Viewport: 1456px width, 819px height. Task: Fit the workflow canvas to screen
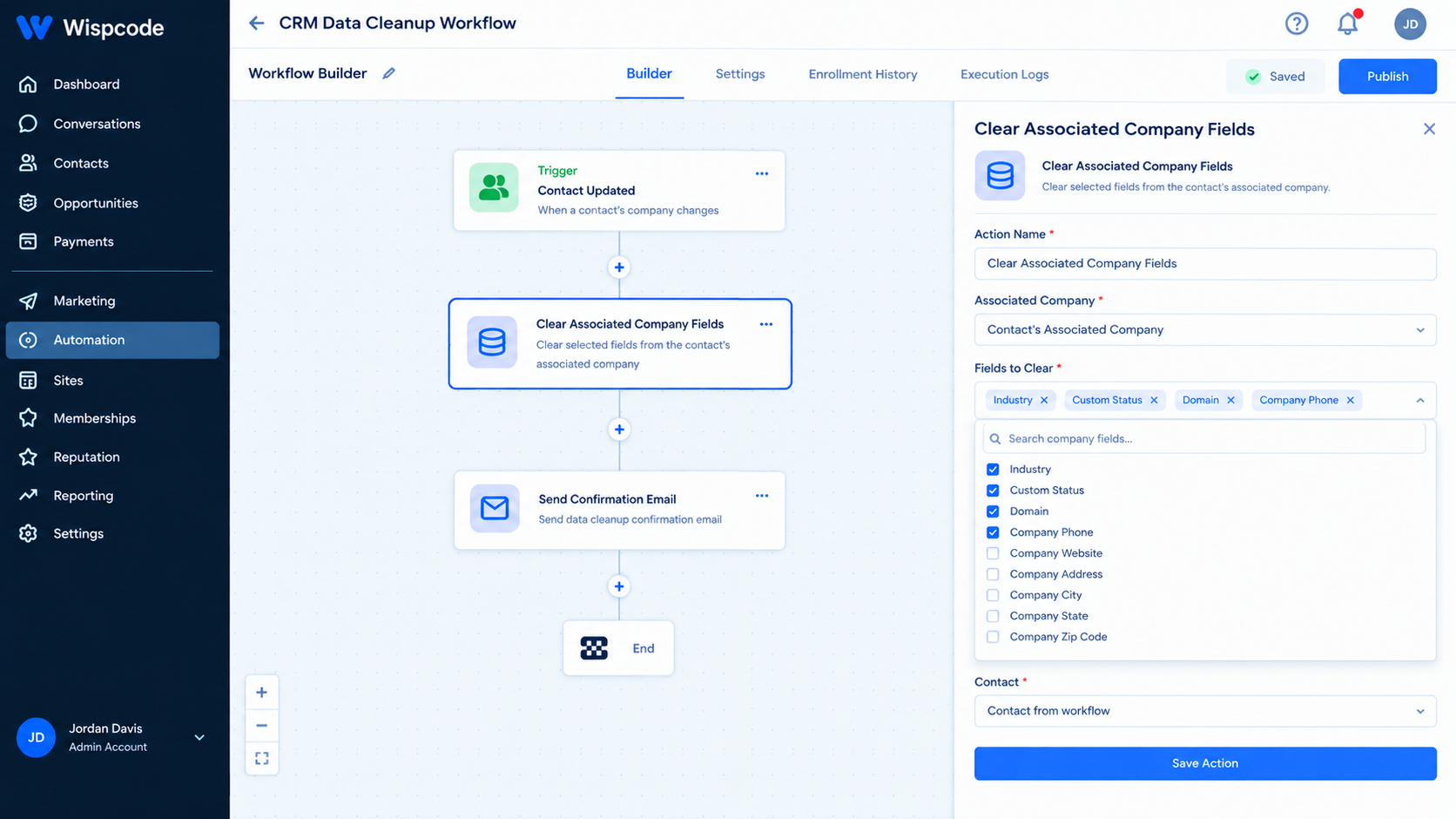tap(261, 758)
